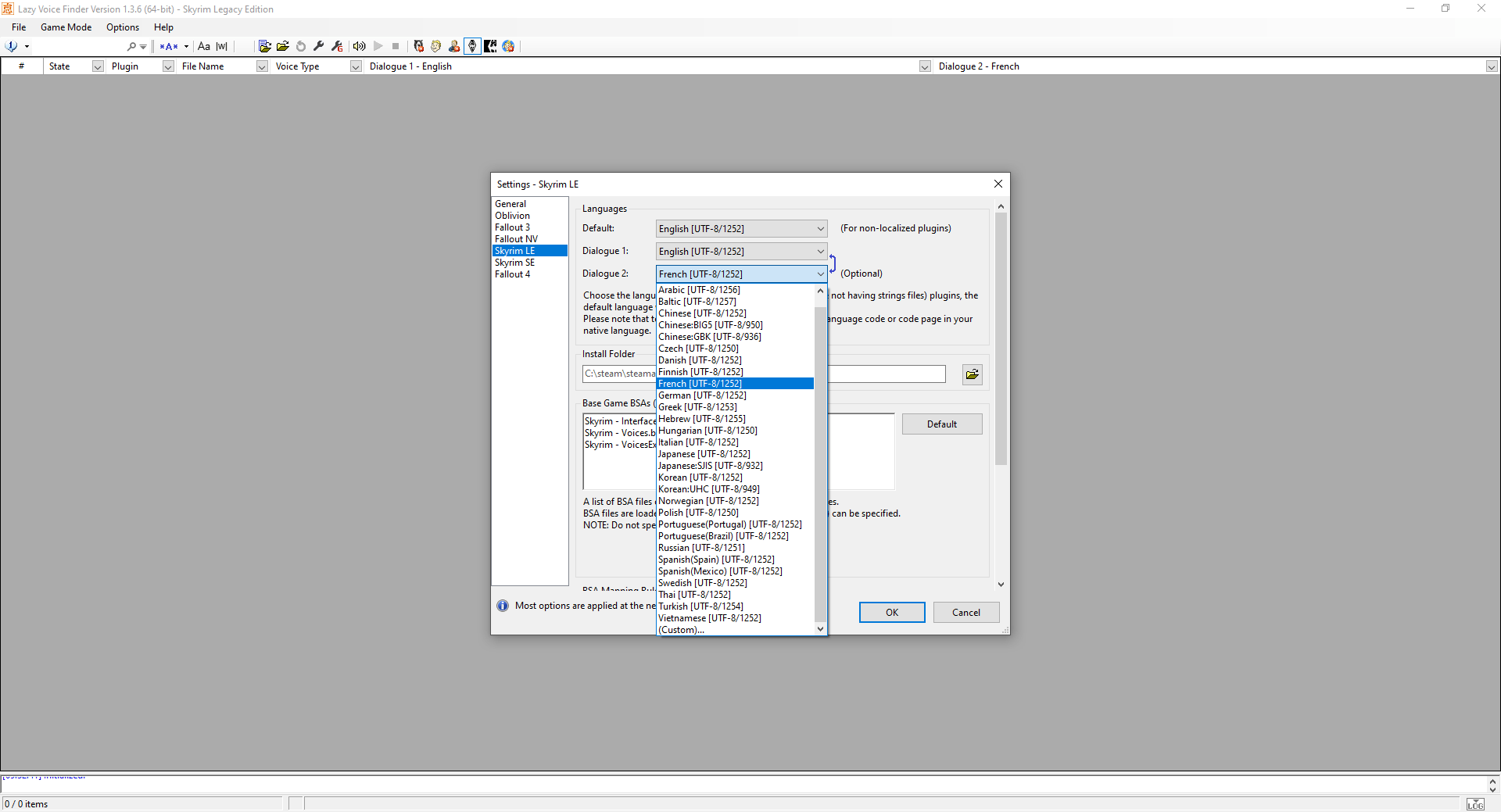Image resolution: width=1501 pixels, height=812 pixels.
Task: Choose Chinese:BIG5 [UTF-8/950] from language list
Action: coord(735,325)
